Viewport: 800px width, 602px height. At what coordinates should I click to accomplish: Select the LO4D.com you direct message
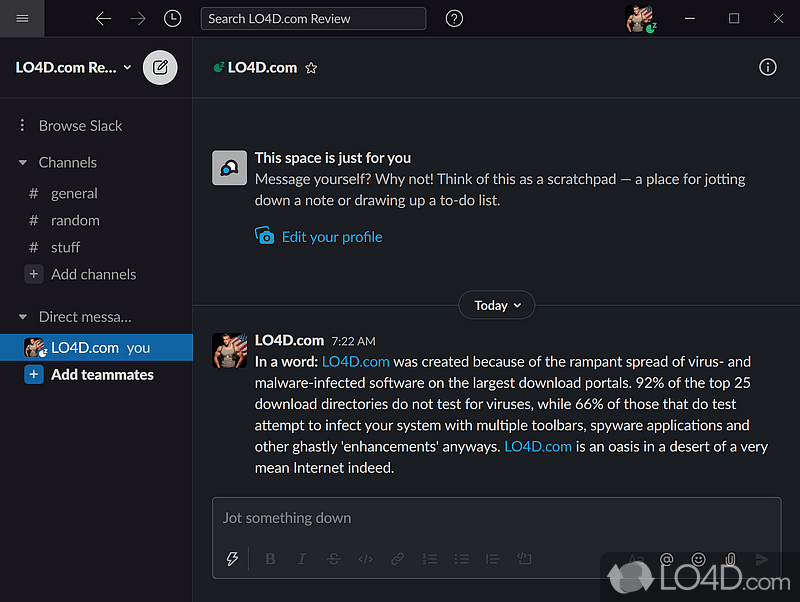[96, 347]
